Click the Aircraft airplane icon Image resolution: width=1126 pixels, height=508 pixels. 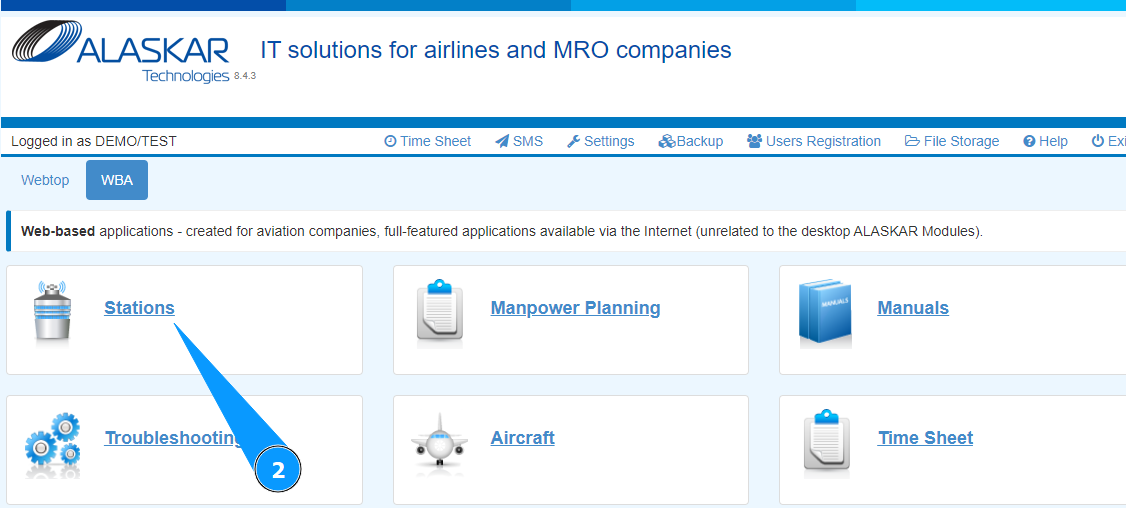click(439, 441)
